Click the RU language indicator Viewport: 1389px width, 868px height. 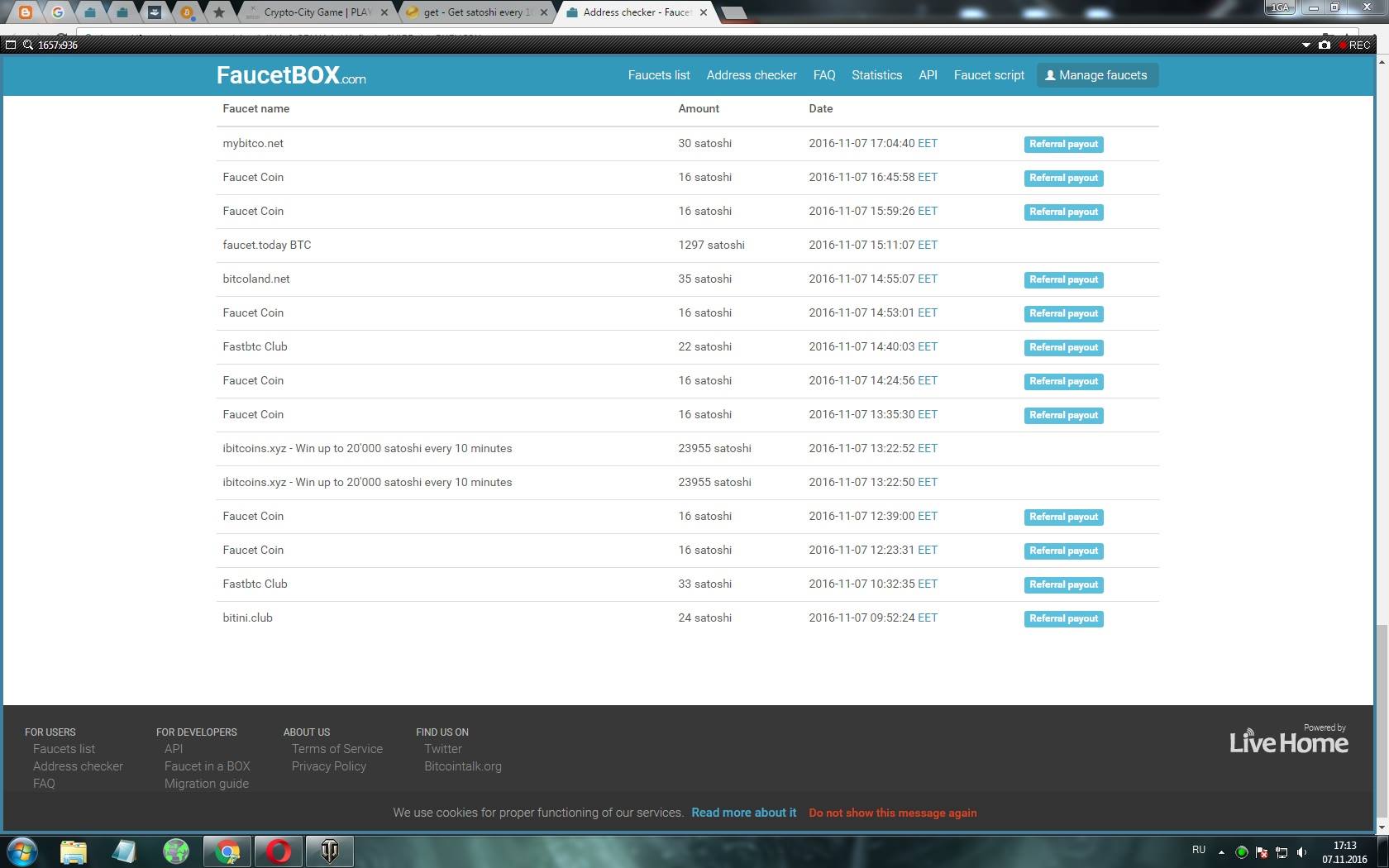click(1199, 850)
